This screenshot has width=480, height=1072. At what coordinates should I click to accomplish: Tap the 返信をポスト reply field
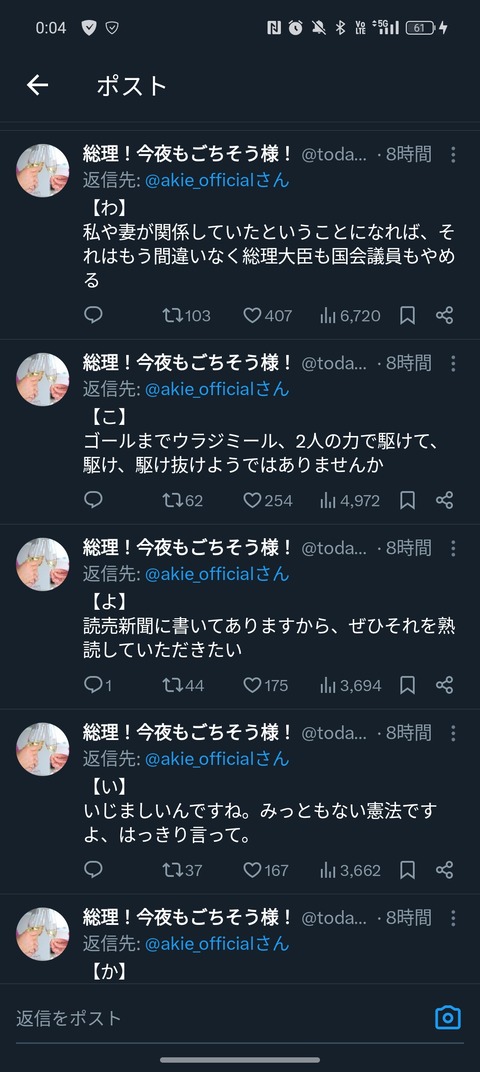pyautogui.click(x=219, y=1018)
